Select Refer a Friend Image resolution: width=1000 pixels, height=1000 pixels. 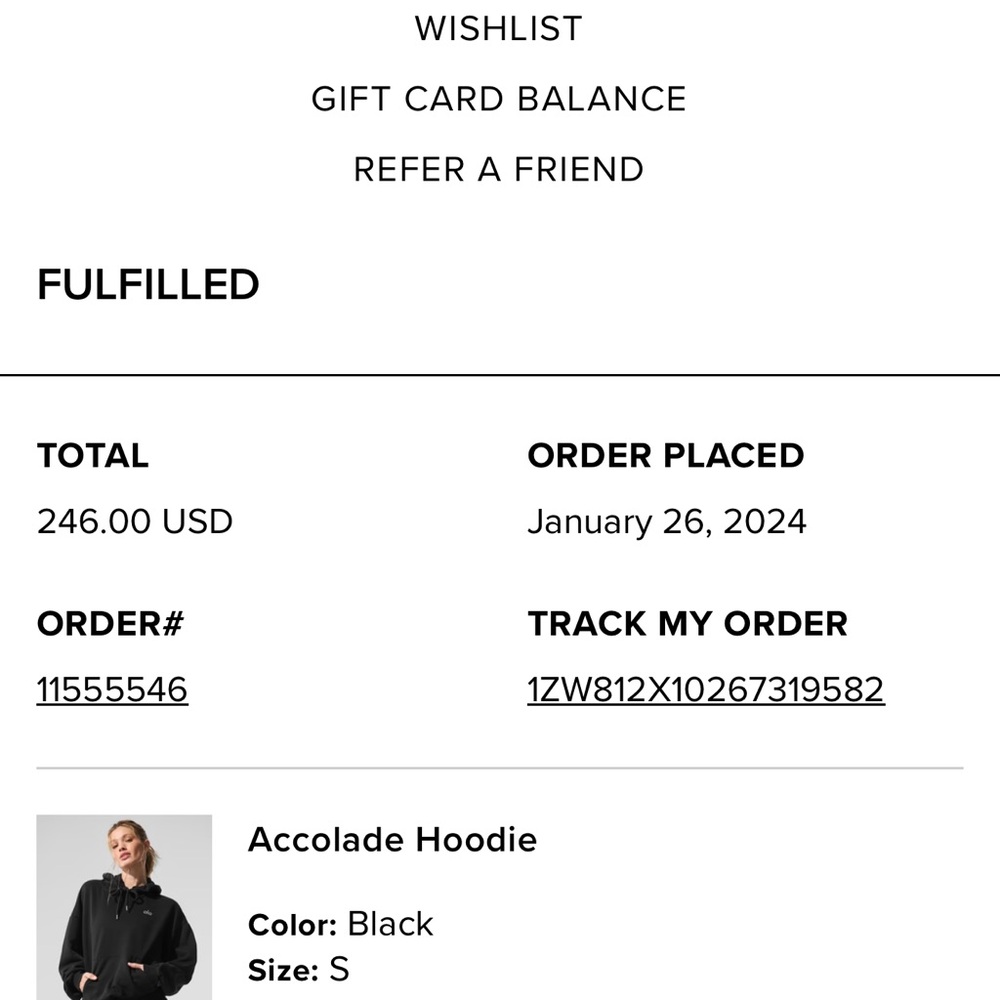[498, 169]
